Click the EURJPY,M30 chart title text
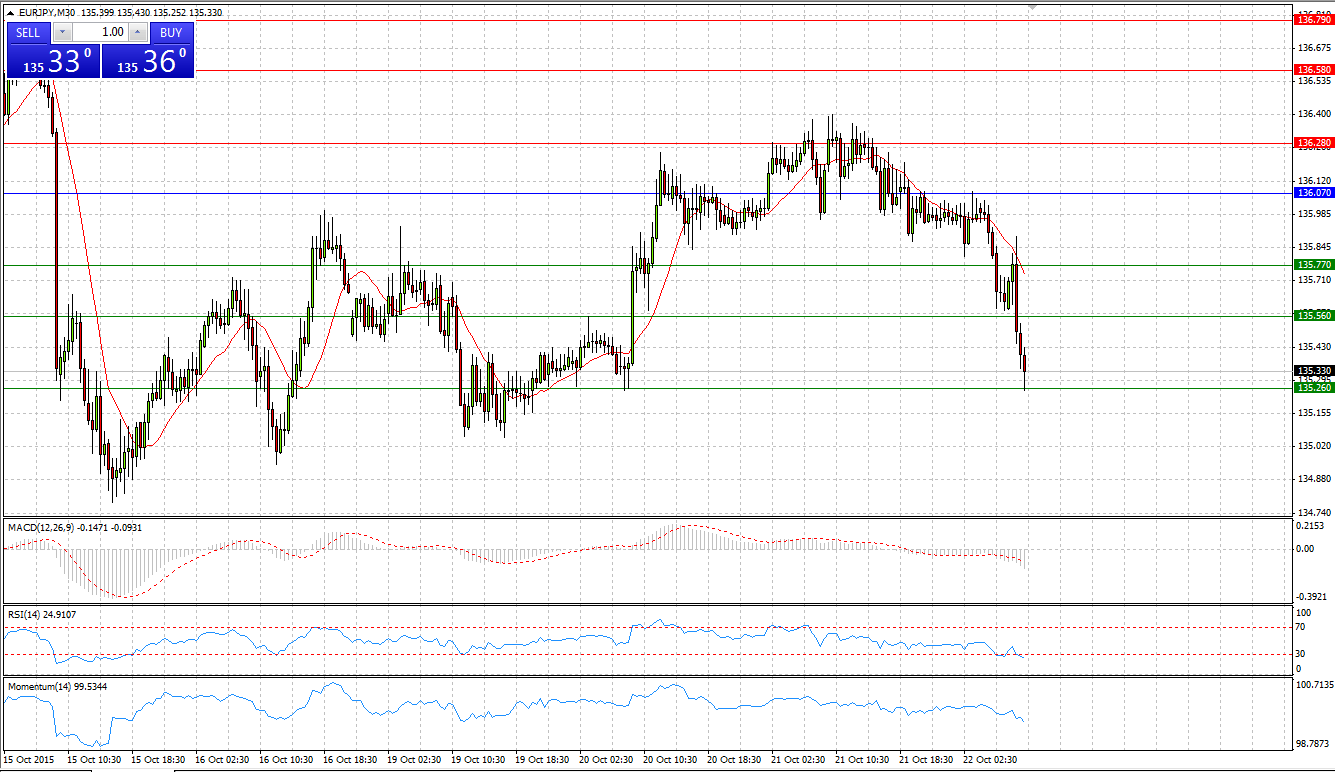Screen dimensions: 1335x772 (x=47, y=13)
